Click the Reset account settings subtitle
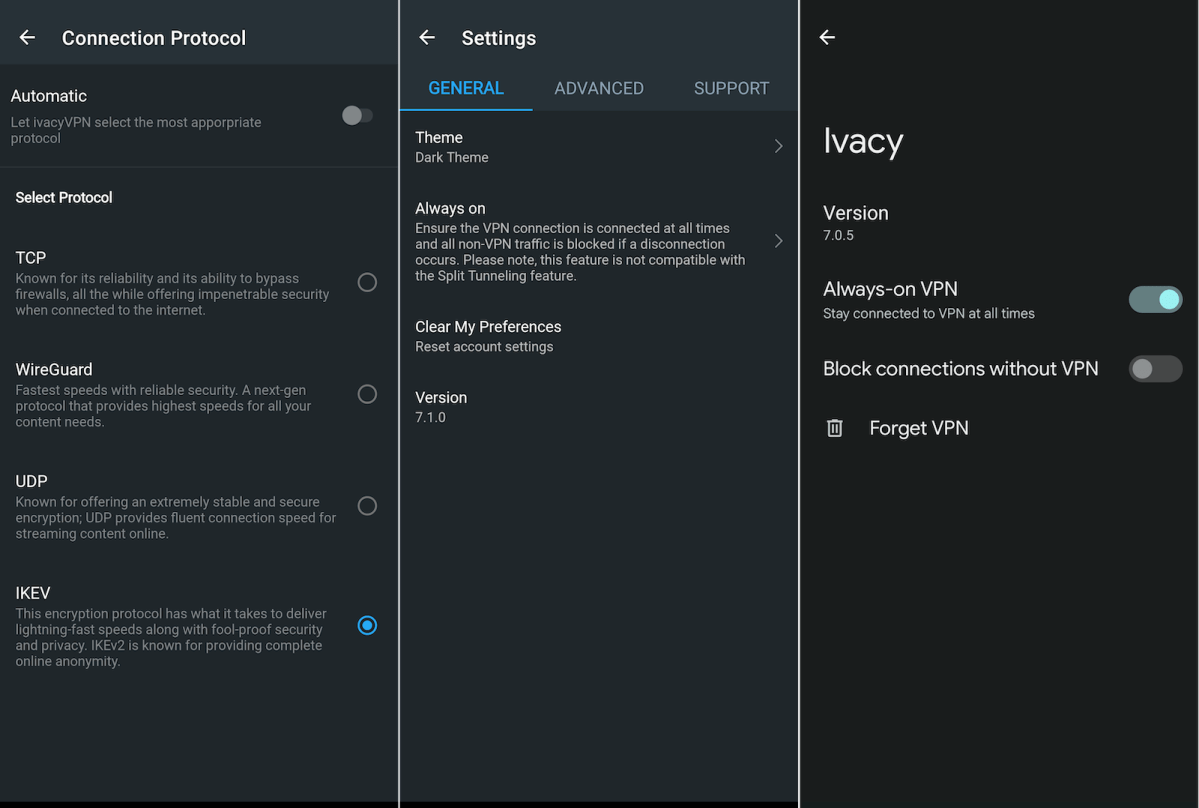The image size is (1199, 808). [x=484, y=347]
